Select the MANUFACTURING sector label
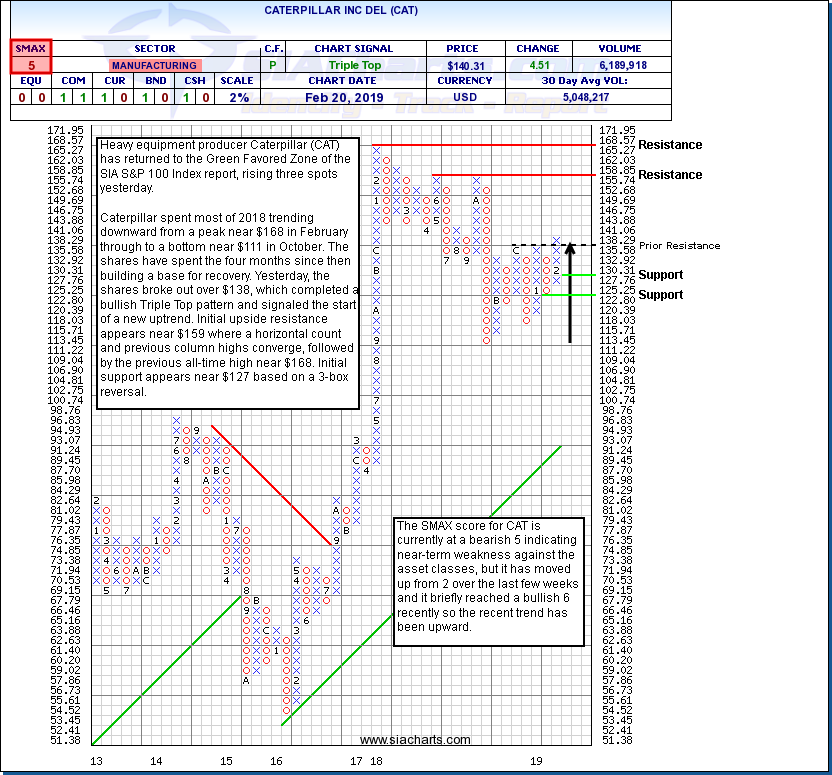 [153, 65]
